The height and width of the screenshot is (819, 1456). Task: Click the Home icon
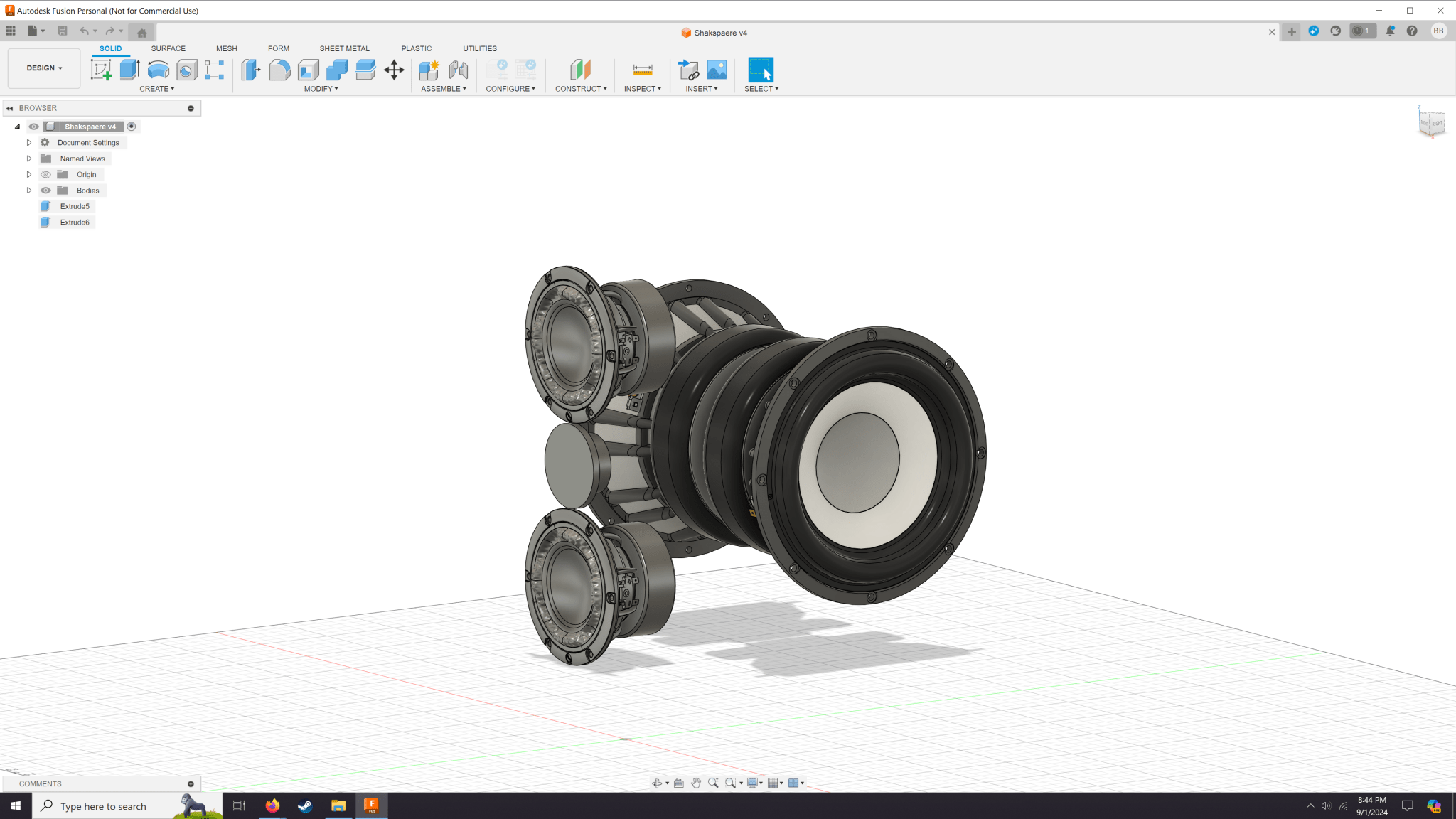point(141,32)
